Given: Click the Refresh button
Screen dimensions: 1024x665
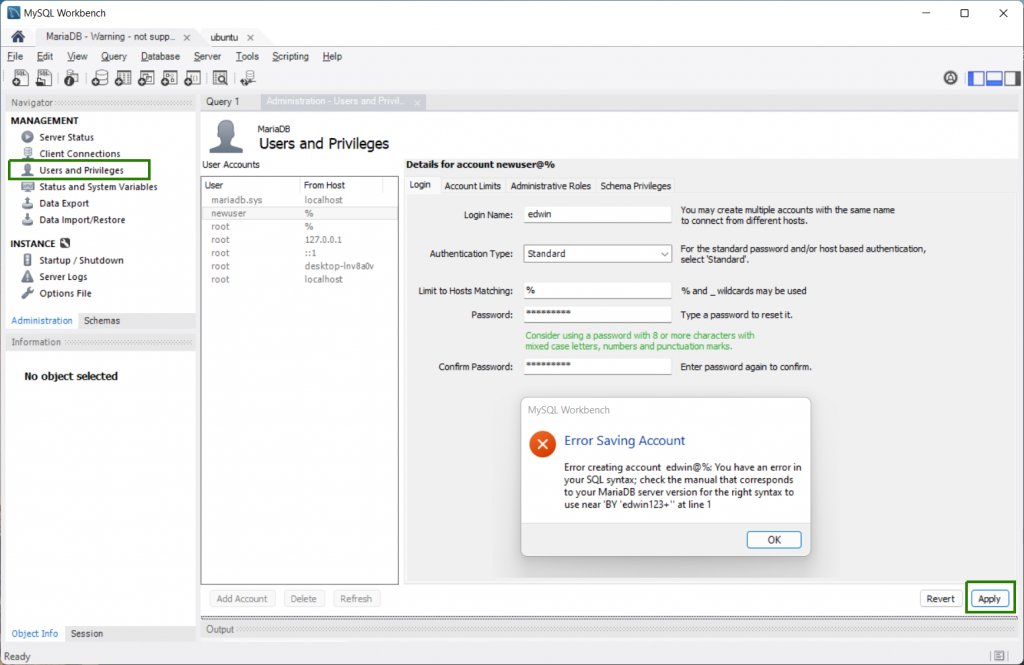Looking at the screenshot, I should pyautogui.click(x=356, y=598).
